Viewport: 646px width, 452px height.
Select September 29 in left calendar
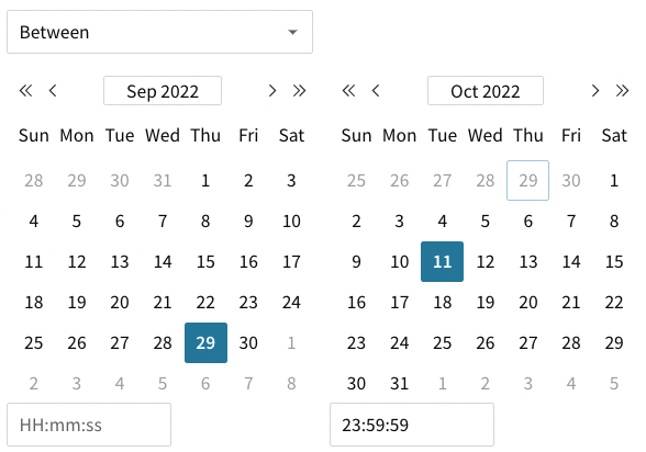[206, 343]
